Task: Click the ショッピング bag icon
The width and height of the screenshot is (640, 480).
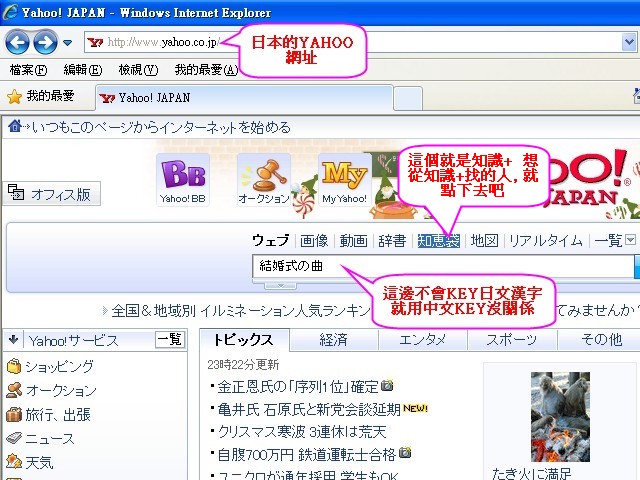Action: [x=14, y=366]
